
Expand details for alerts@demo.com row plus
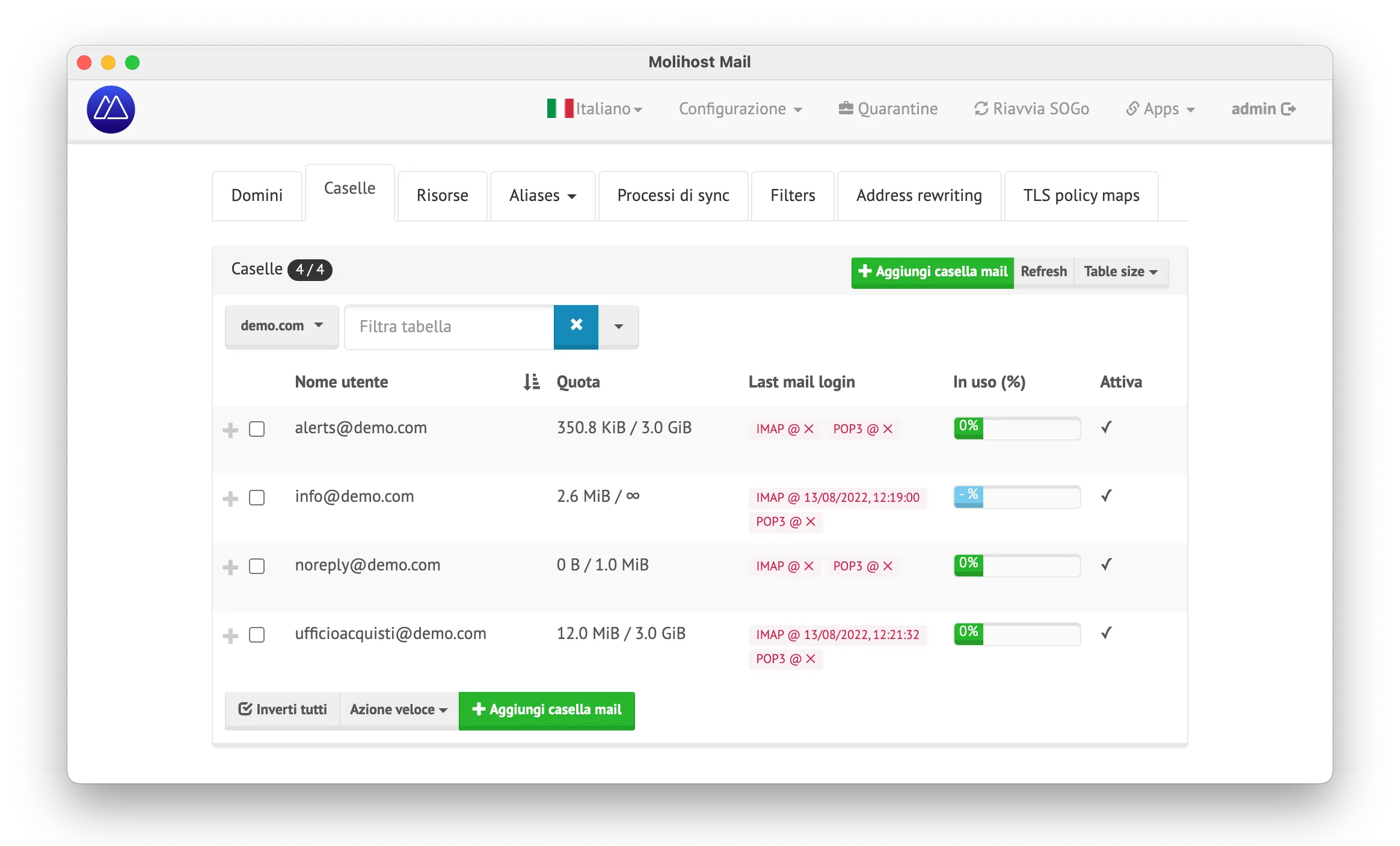click(230, 430)
